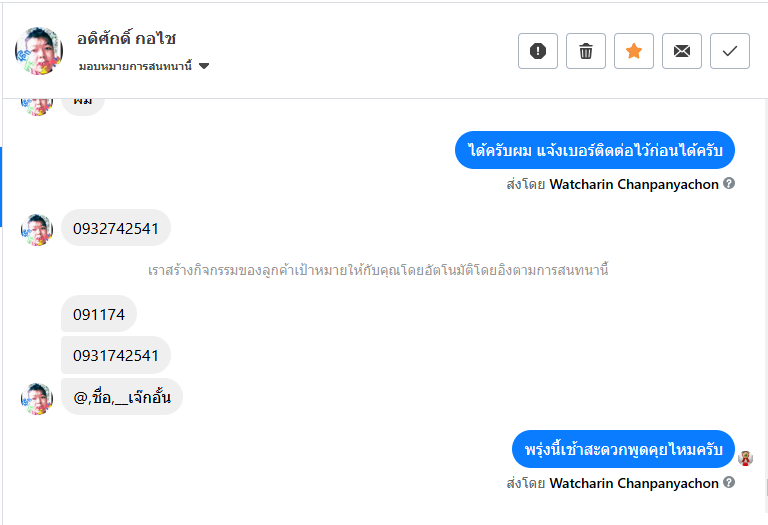Click the contact name อดิศักดิ์ กอไช
Viewport: 768px width, 525px height.
[x=126, y=39]
